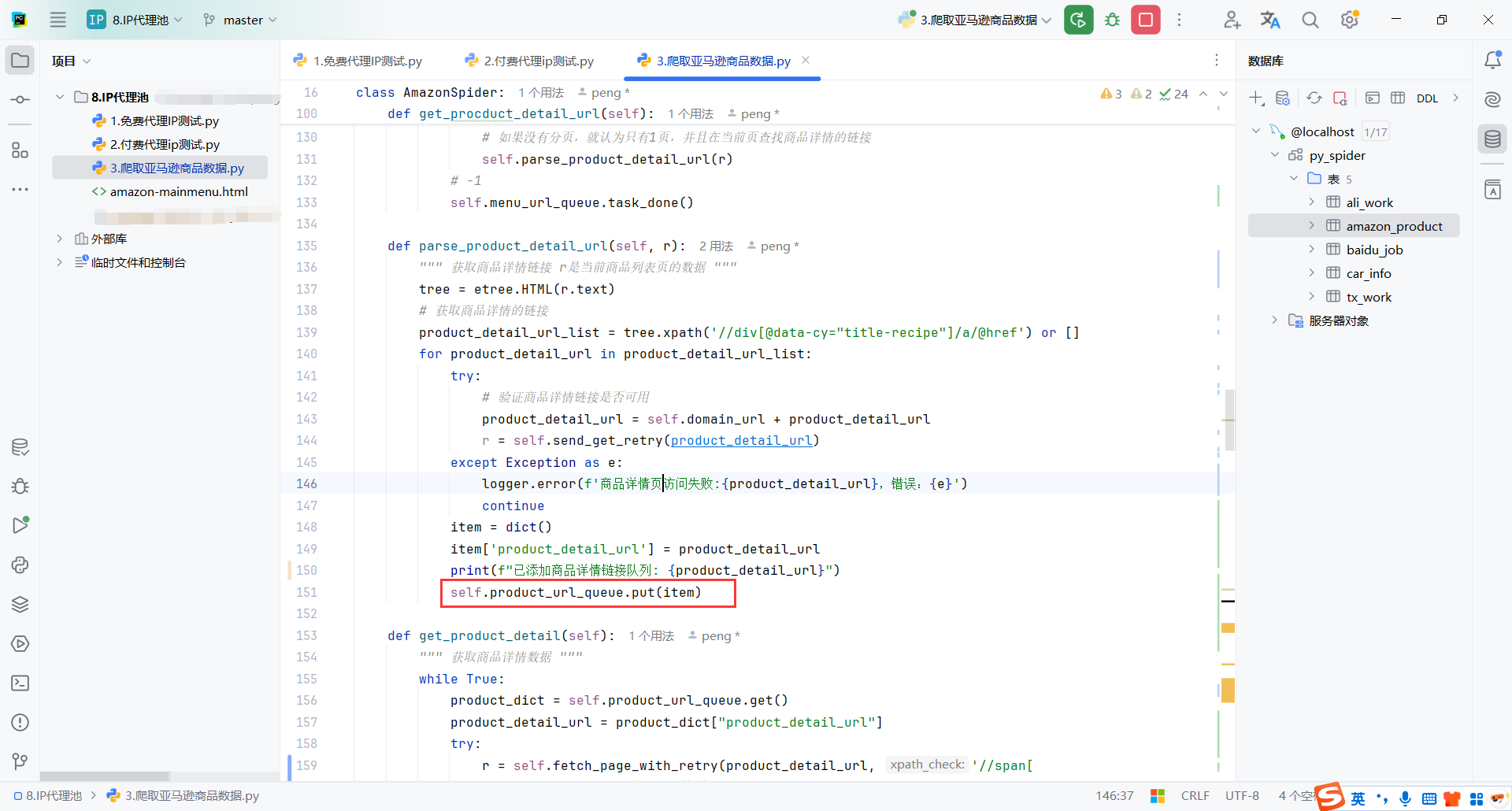Collapse the 8.IP代理池 project folder
The height and width of the screenshot is (811, 1512).
tap(60, 97)
